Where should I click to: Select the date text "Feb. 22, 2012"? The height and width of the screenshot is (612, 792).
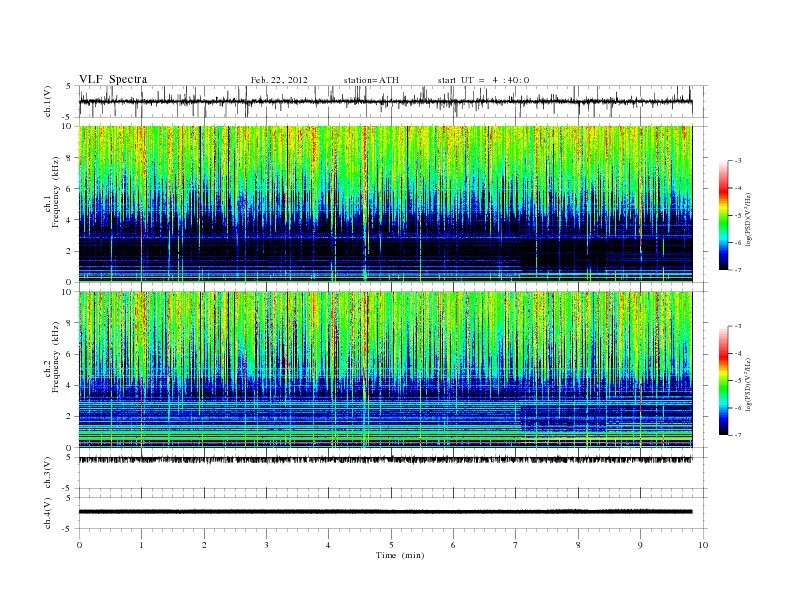click(279, 80)
